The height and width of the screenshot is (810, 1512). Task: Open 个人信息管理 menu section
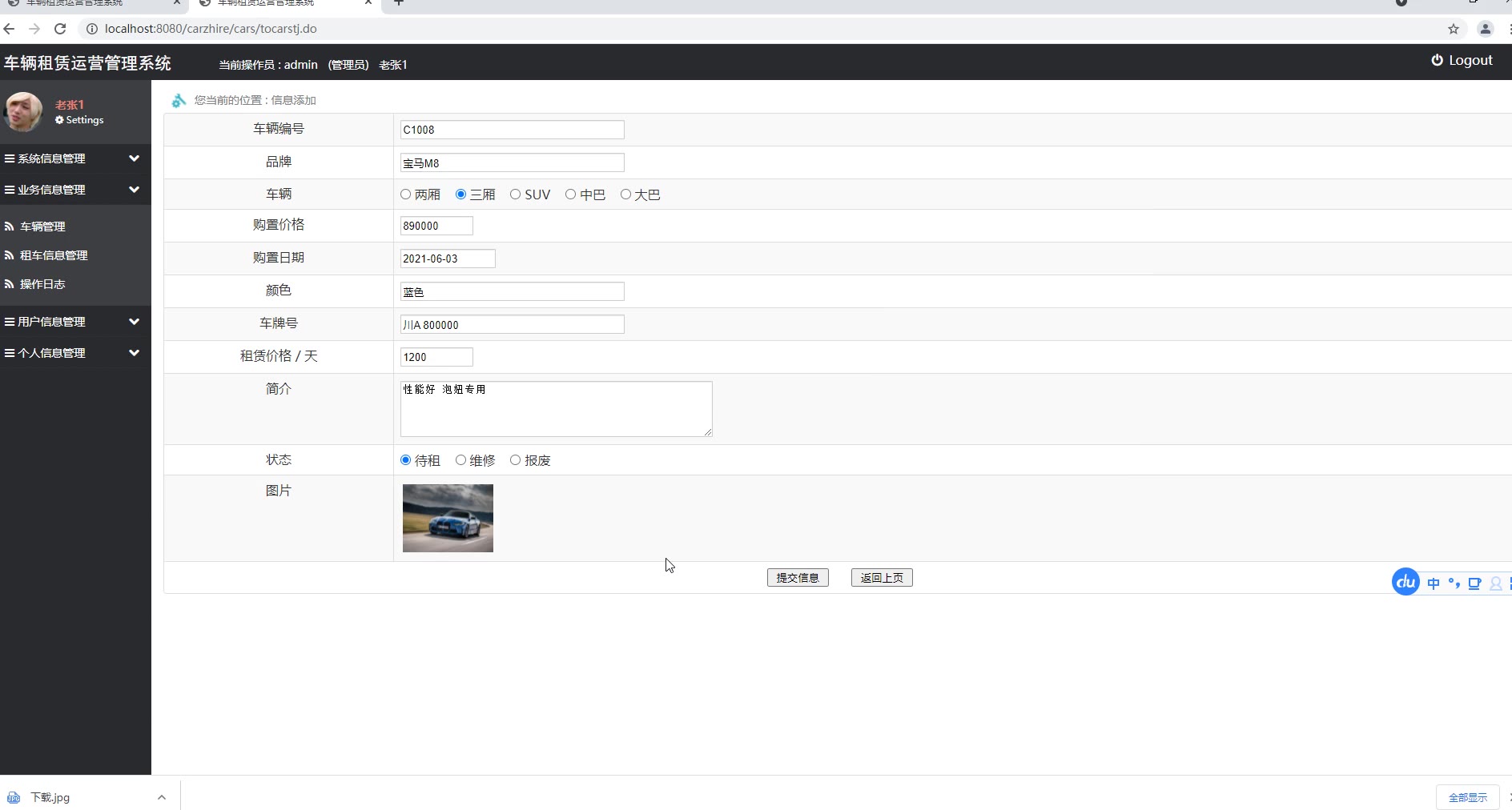[75, 353]
